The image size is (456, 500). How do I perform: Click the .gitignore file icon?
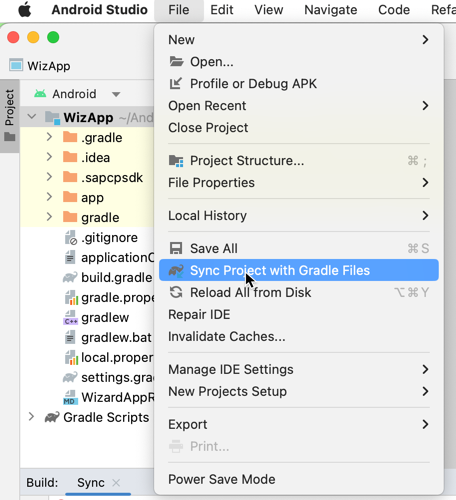pyautogui.click(x=71, y=238)
